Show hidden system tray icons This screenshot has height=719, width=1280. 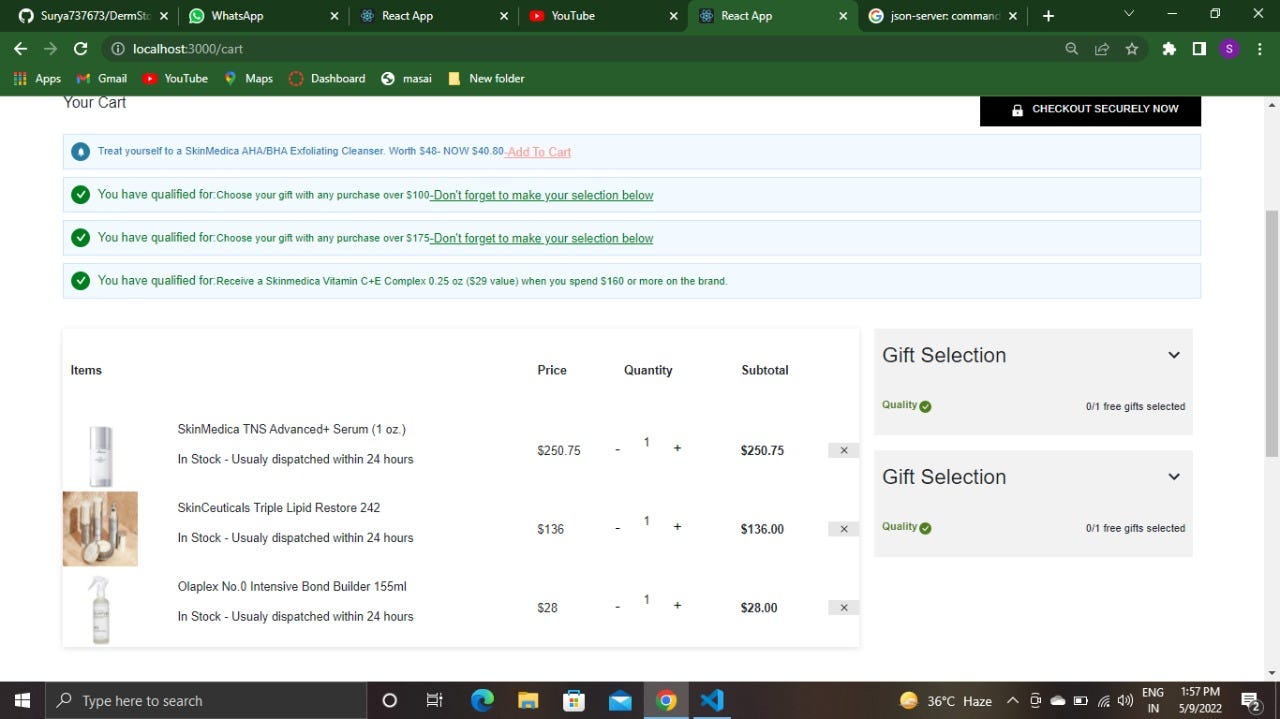1012,701
